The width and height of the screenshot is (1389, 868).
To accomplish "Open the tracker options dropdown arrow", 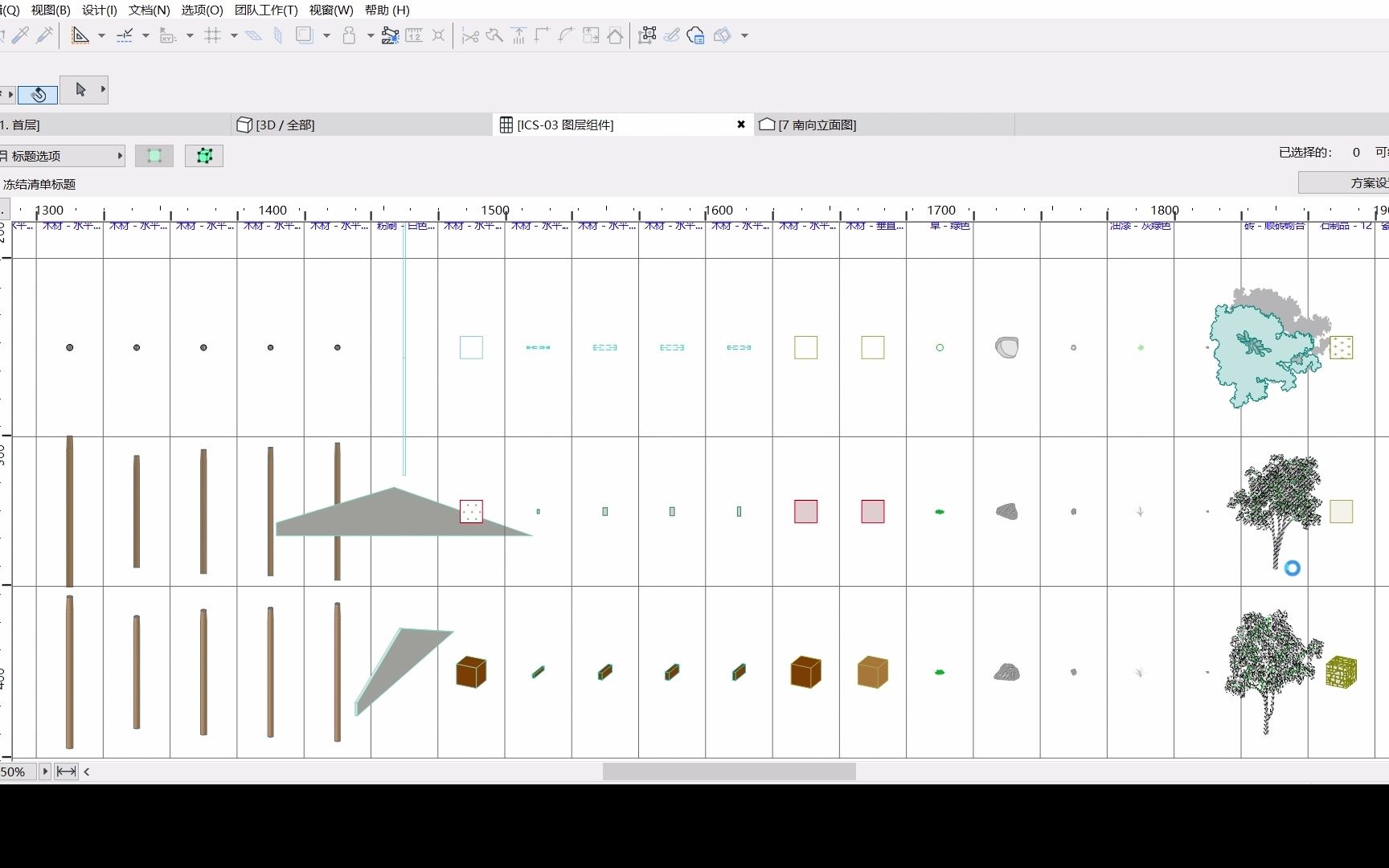I will click(x=190, y=35).
